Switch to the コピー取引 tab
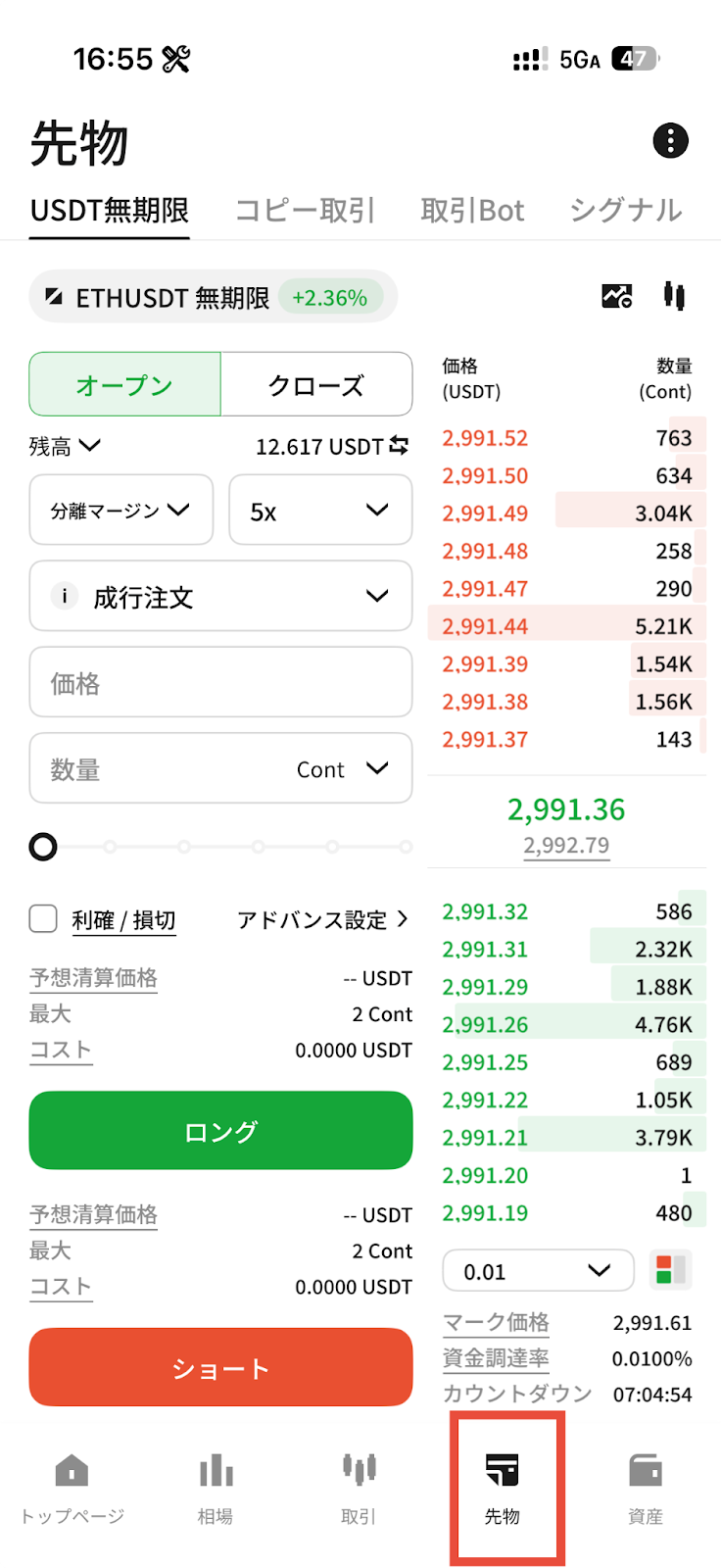The image size is (721, 1568). 306,211
